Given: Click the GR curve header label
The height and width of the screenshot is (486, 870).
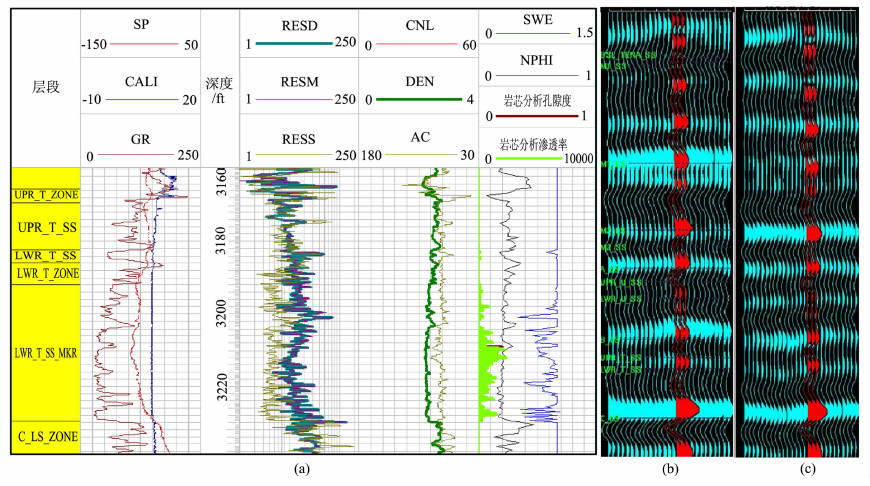Looking at the screenshot, I should (139, 134).
